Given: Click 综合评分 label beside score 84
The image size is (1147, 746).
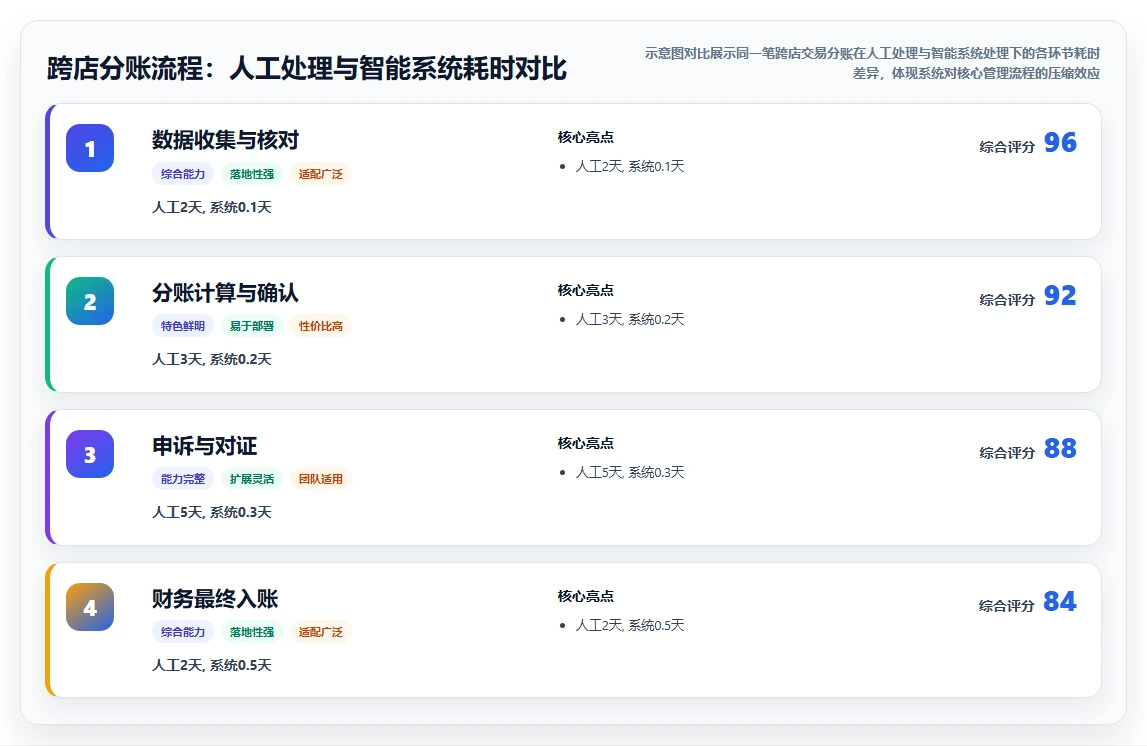Looking at the screenshot, I should pyautogui.click(x=1007, y=606).
